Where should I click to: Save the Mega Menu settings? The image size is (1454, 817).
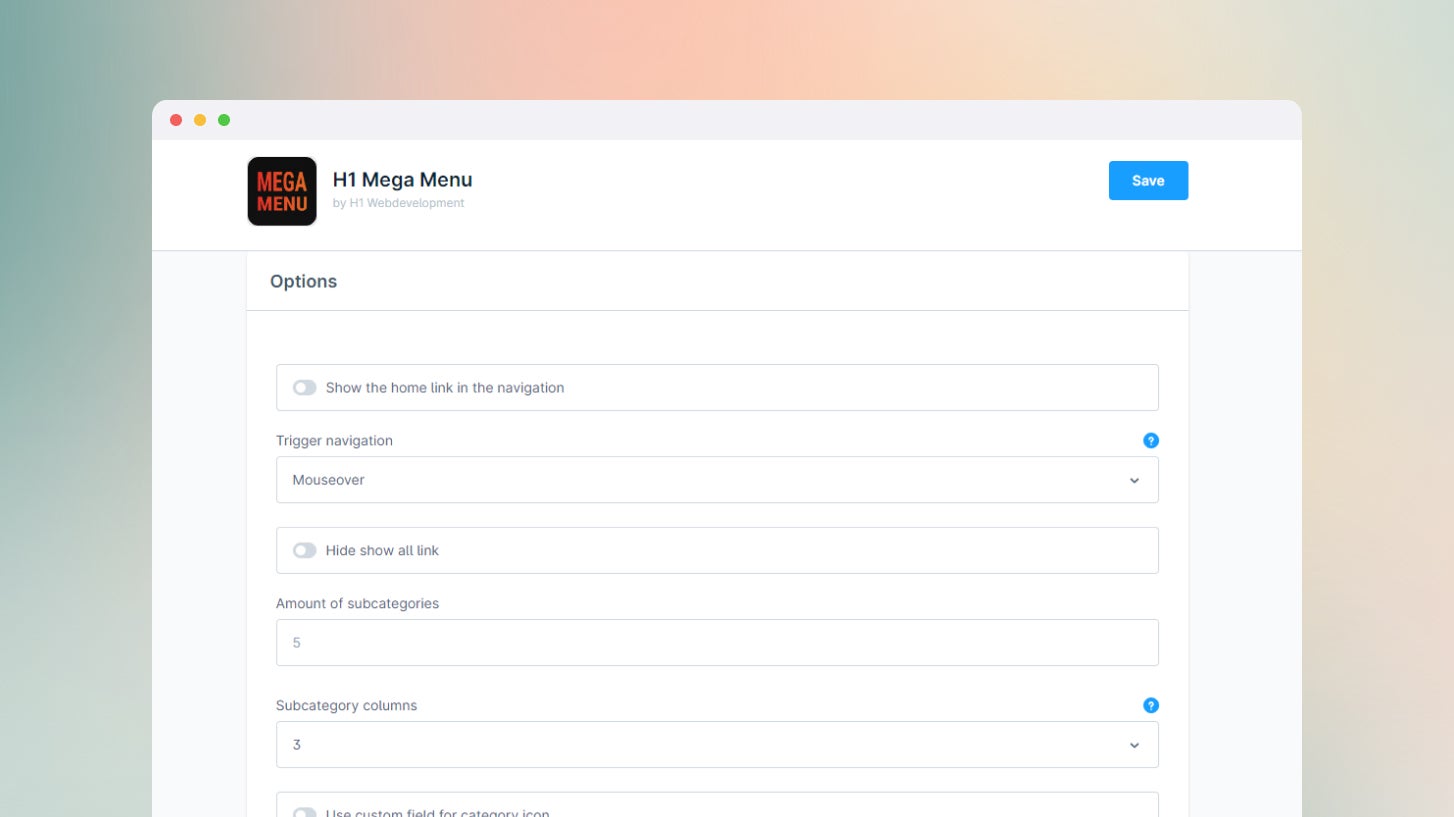tap(1148, 181)
